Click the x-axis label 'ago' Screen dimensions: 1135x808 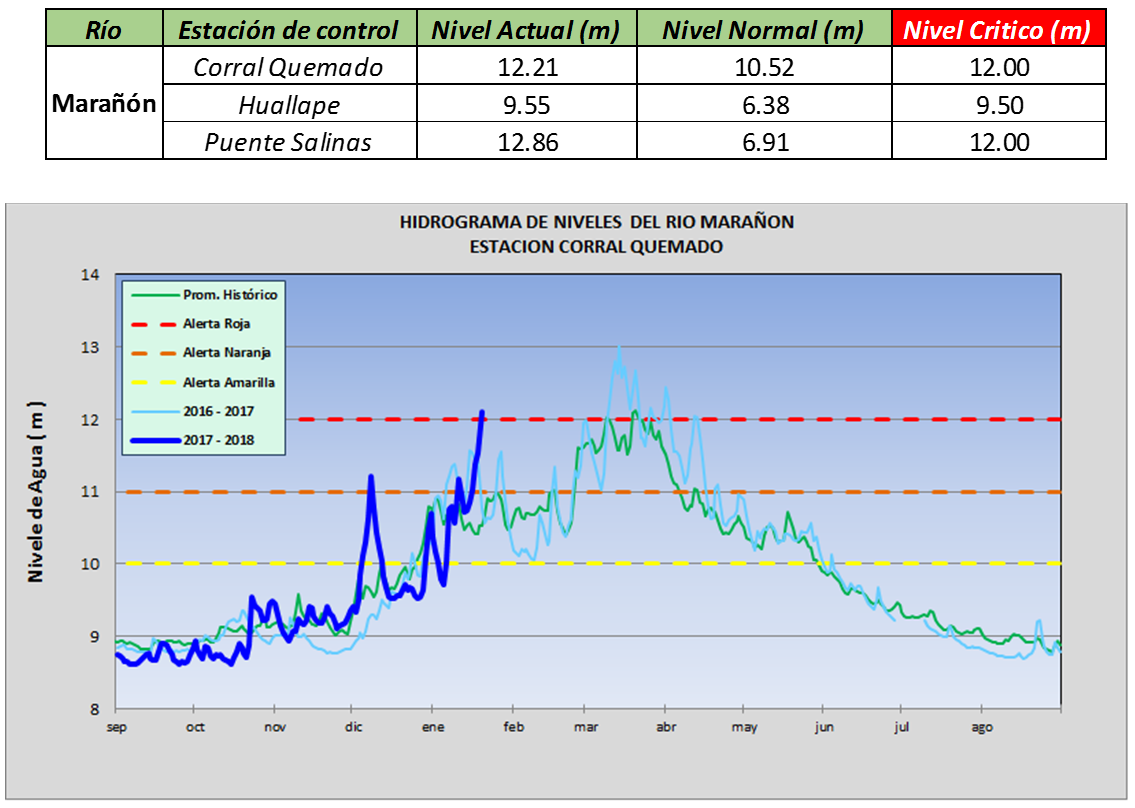[x=982, y=727]
